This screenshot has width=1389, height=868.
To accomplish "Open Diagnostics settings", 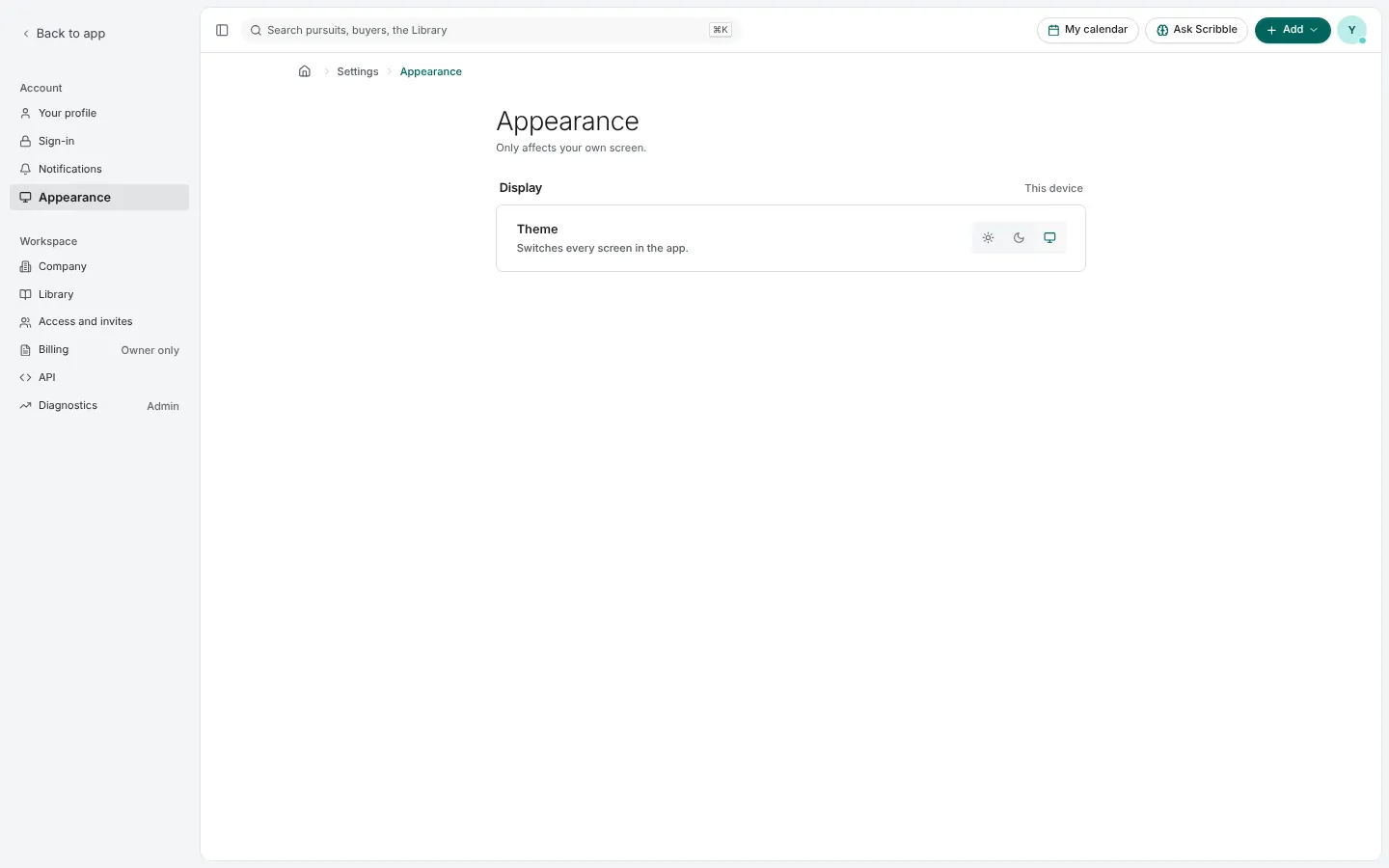I will [99, 406].
